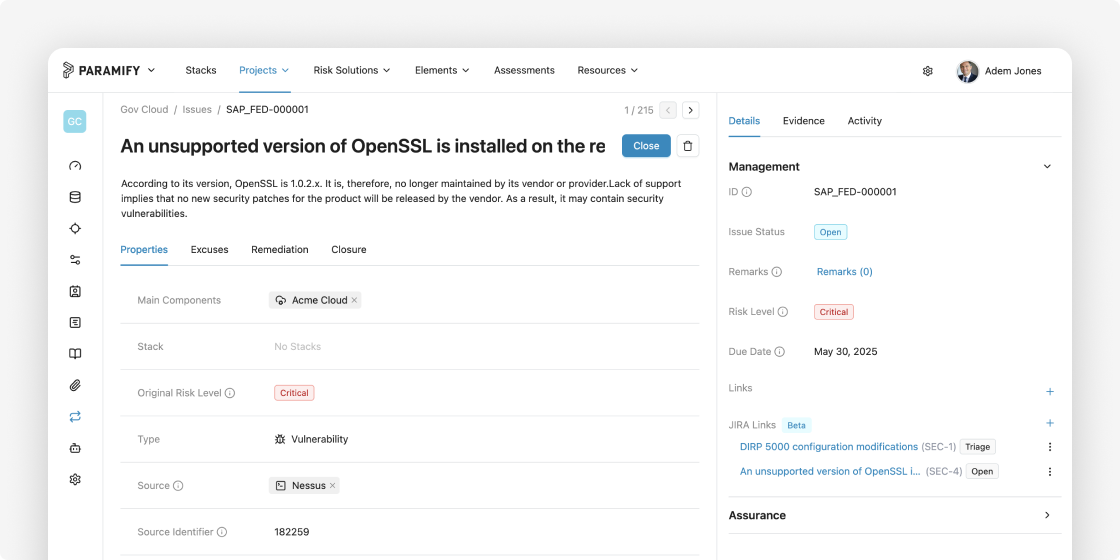This screenshot has height=560, width=1120.
Task: Click the dashboard gauge icon in sidebar
Action: tap(75, 166)
